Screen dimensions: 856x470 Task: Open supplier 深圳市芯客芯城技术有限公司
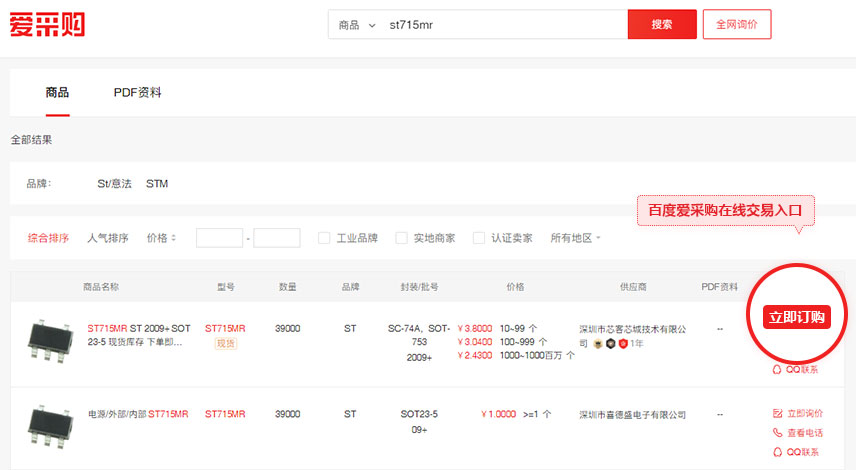click(x=632, y=336)
